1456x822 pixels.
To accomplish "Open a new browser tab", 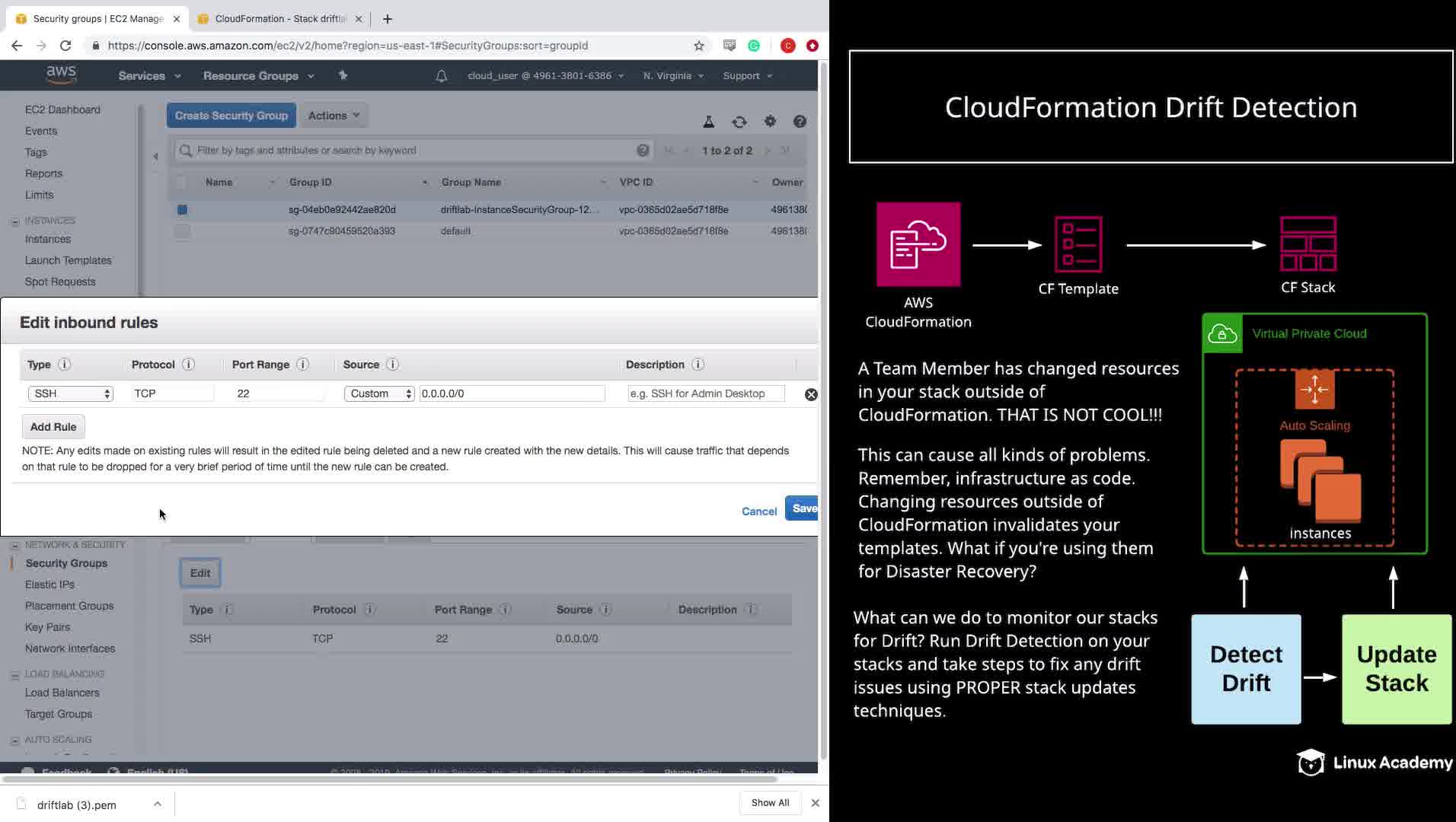I will click(x=387, y=19).
